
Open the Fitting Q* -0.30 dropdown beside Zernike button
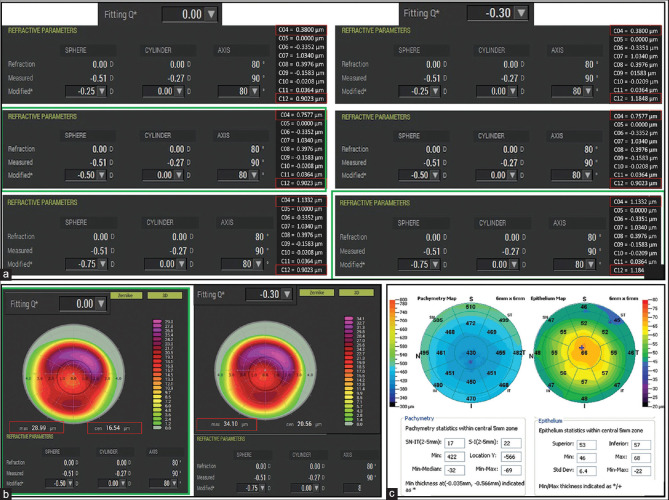[x=270, y=294]
